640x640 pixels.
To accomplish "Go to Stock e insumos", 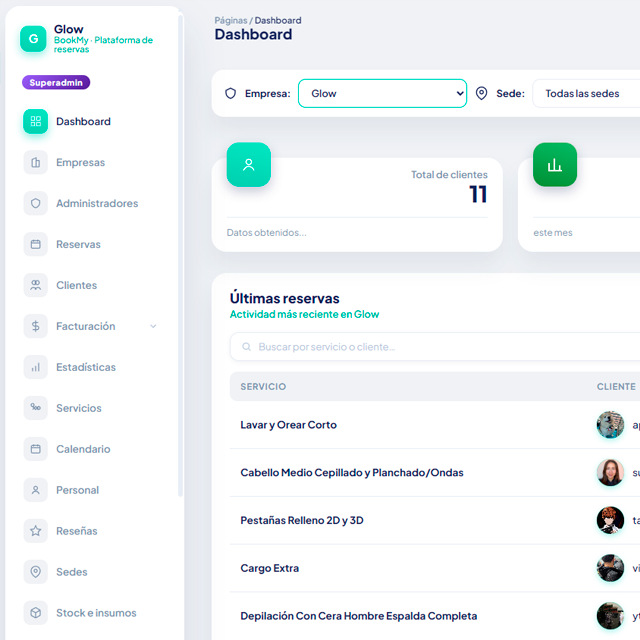I will [90, 613].
